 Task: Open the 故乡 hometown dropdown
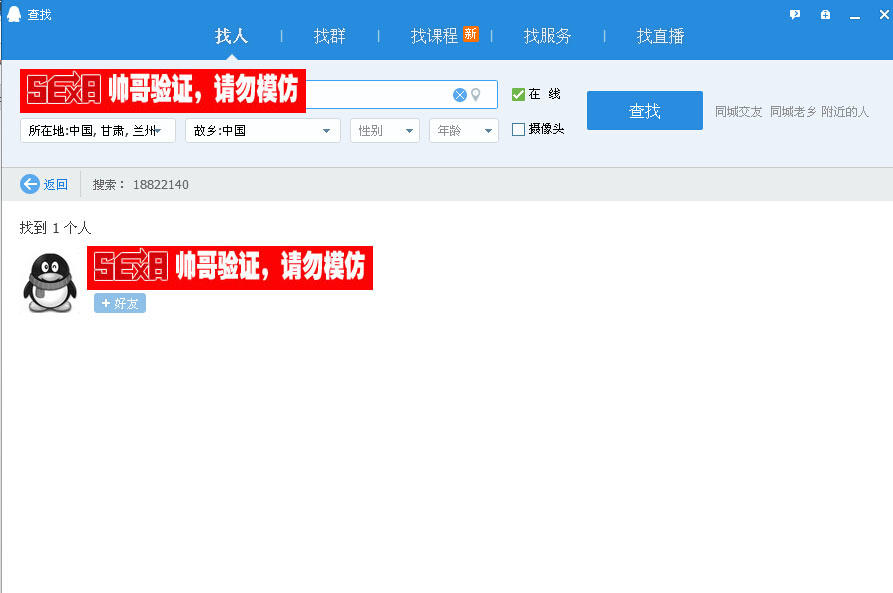pyautogui.click(x=262, y=129)
